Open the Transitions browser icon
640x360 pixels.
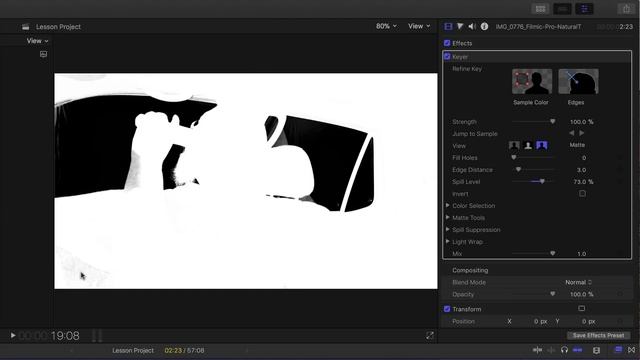[632, 350]
